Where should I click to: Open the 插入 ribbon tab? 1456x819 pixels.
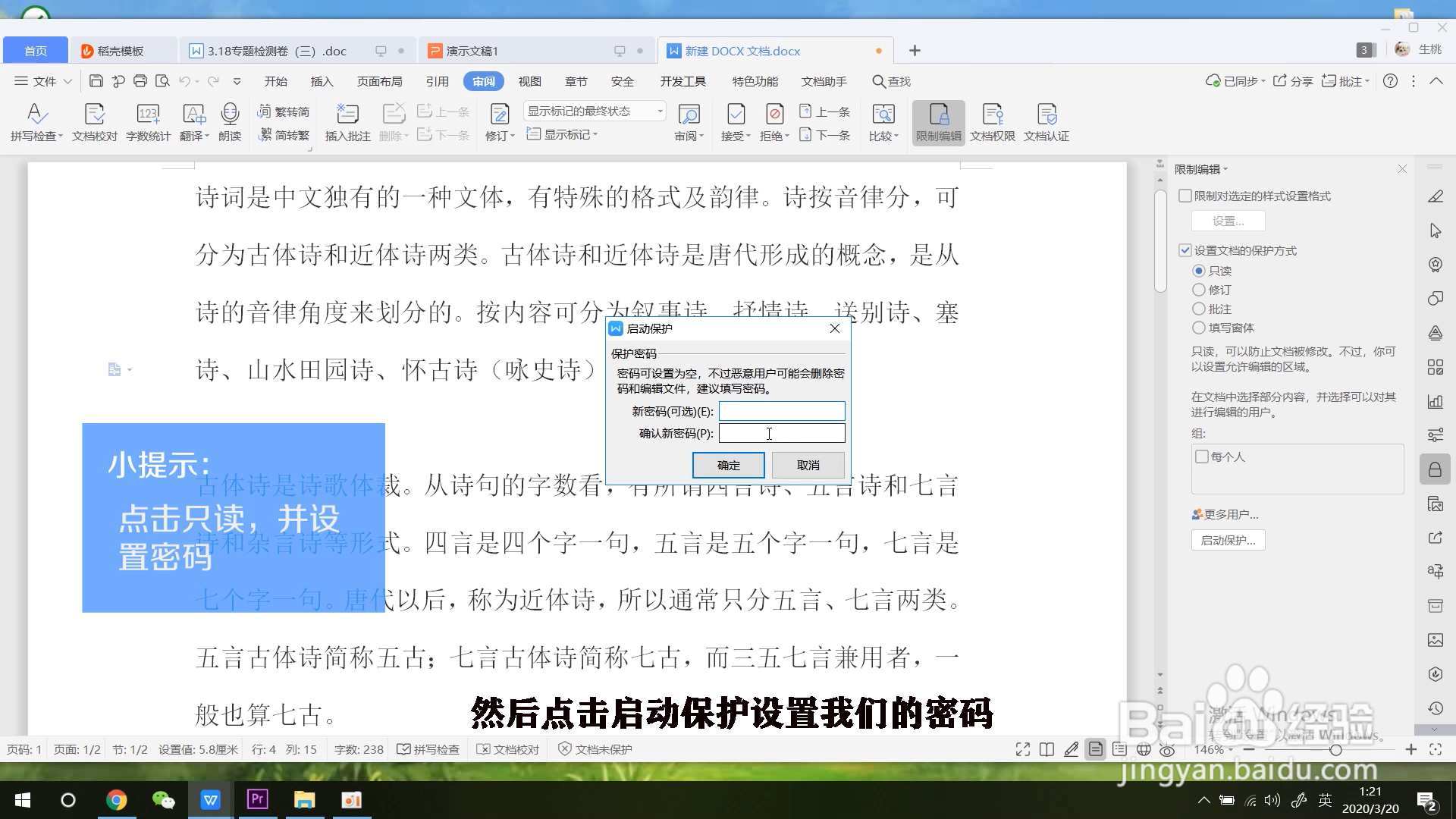tap(322, 81)
